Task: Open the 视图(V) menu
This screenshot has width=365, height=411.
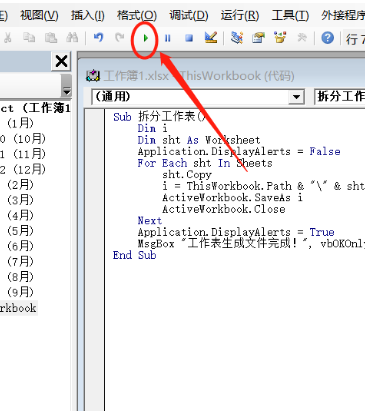Action: 39,15
